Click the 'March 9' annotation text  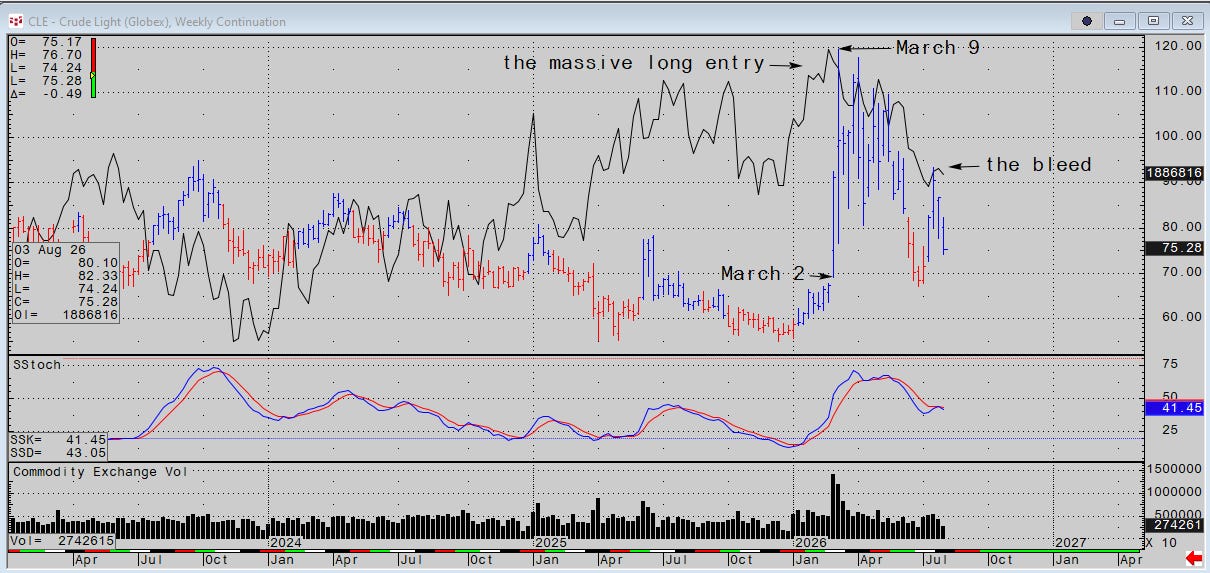pyautogui.click(x=938, y=47)
